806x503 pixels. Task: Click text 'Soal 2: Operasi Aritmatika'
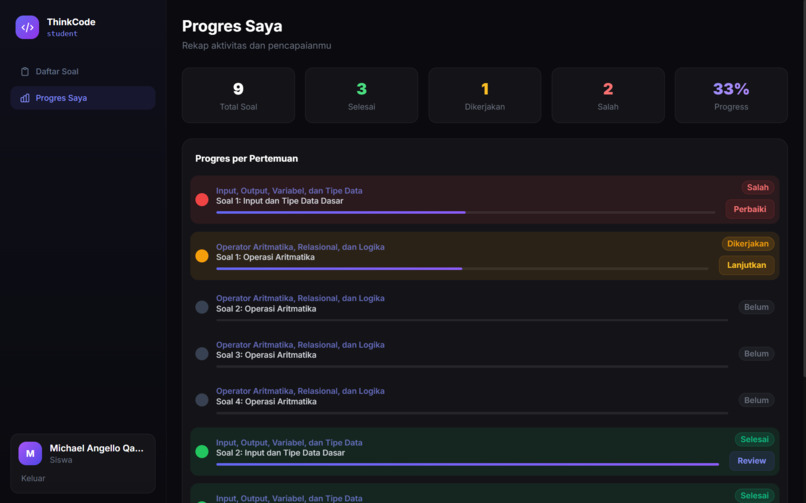(266, 309)
